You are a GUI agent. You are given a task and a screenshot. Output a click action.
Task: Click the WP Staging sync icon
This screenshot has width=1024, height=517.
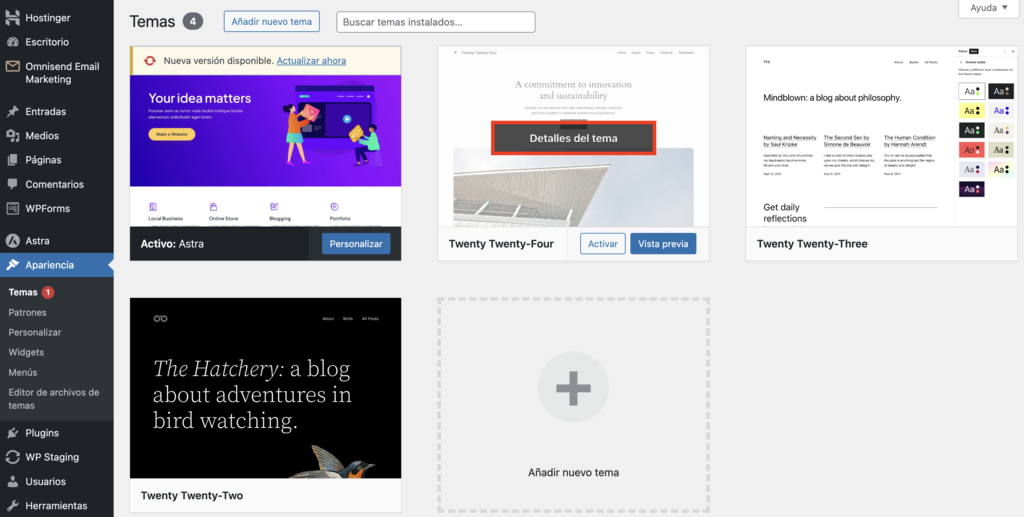(12, 457)
